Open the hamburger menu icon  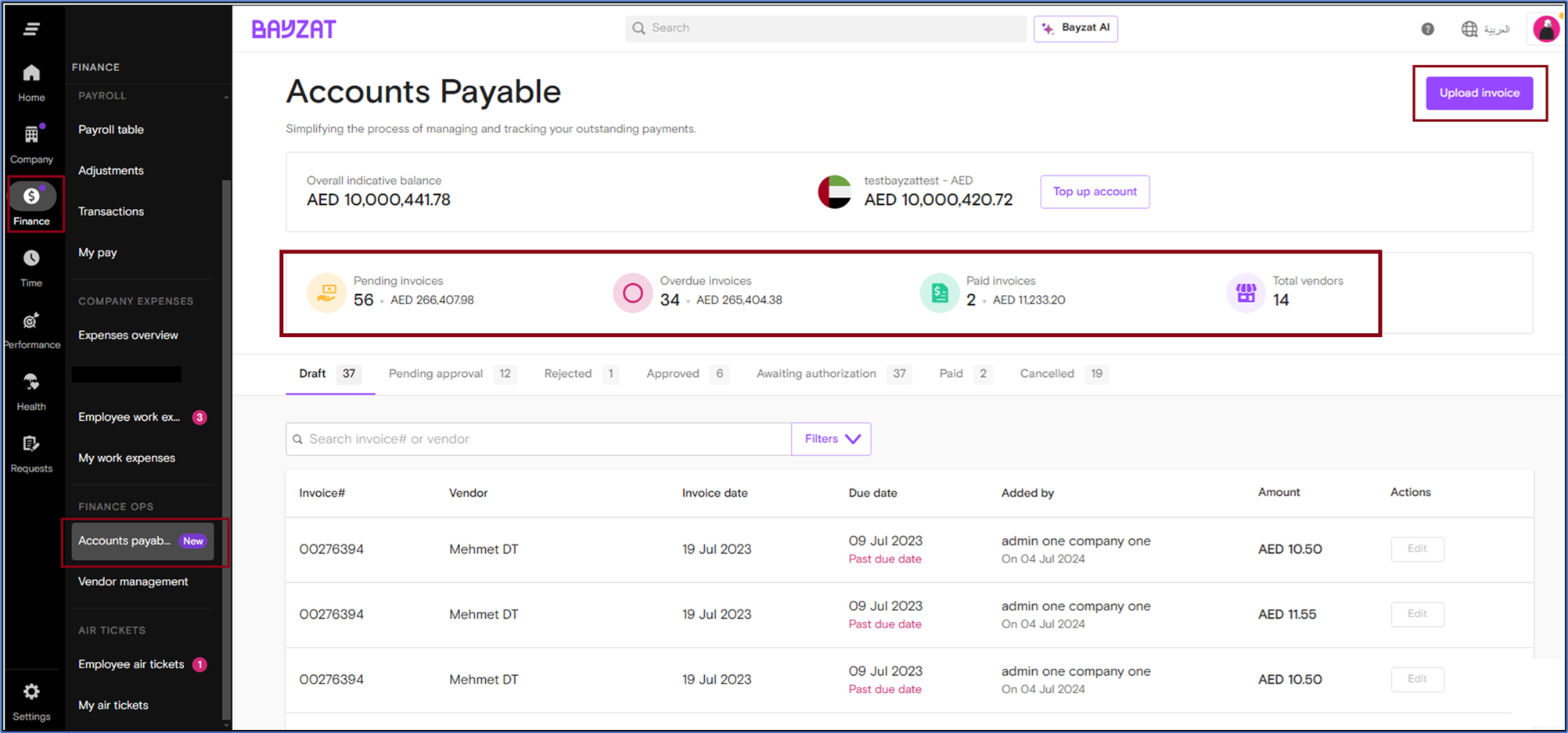pos(31,29)
